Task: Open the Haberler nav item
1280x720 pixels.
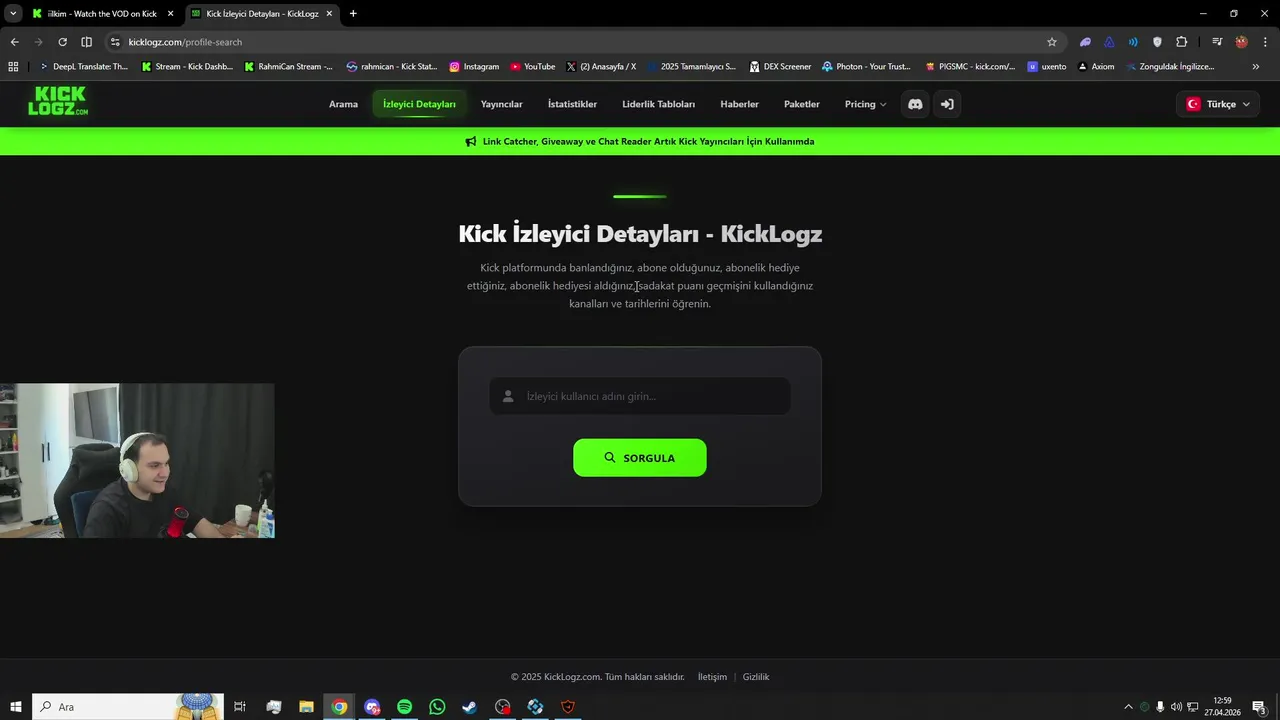Action: coord(739,104)
